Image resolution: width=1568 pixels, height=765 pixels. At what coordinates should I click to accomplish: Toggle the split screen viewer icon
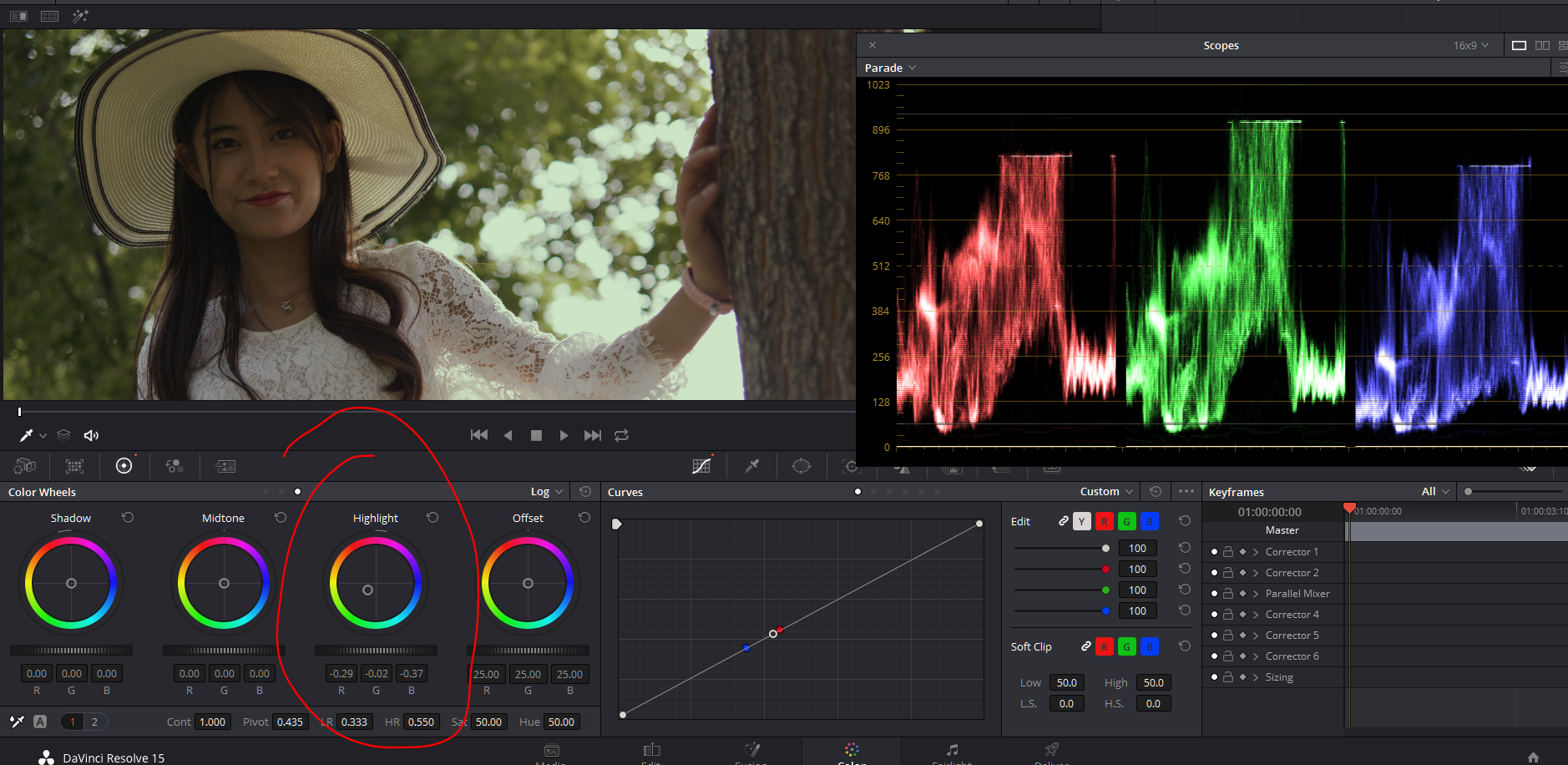coord(50,16)
